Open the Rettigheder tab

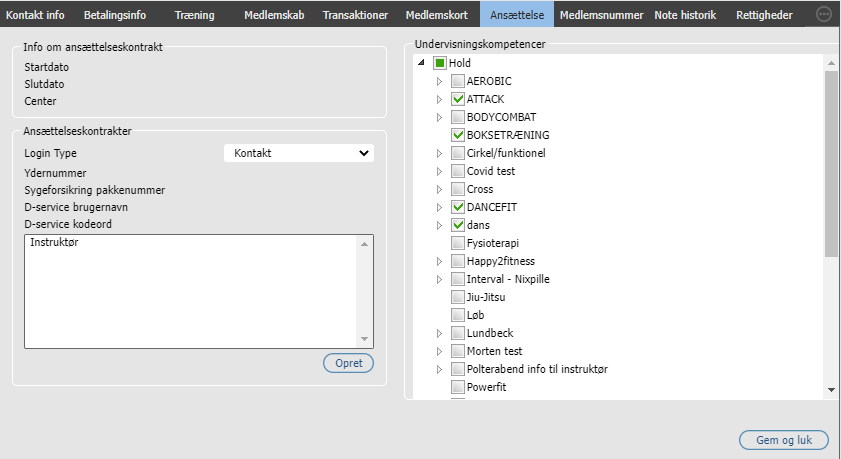[x=764, y=15]
